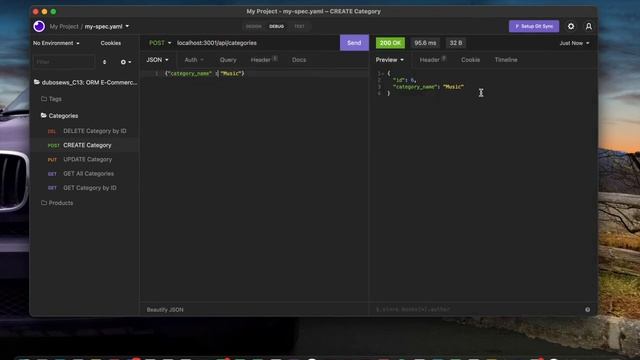Screen dimensions: 640x360
Task: Click the 32 B response size badge
Action: pos(456,43)
